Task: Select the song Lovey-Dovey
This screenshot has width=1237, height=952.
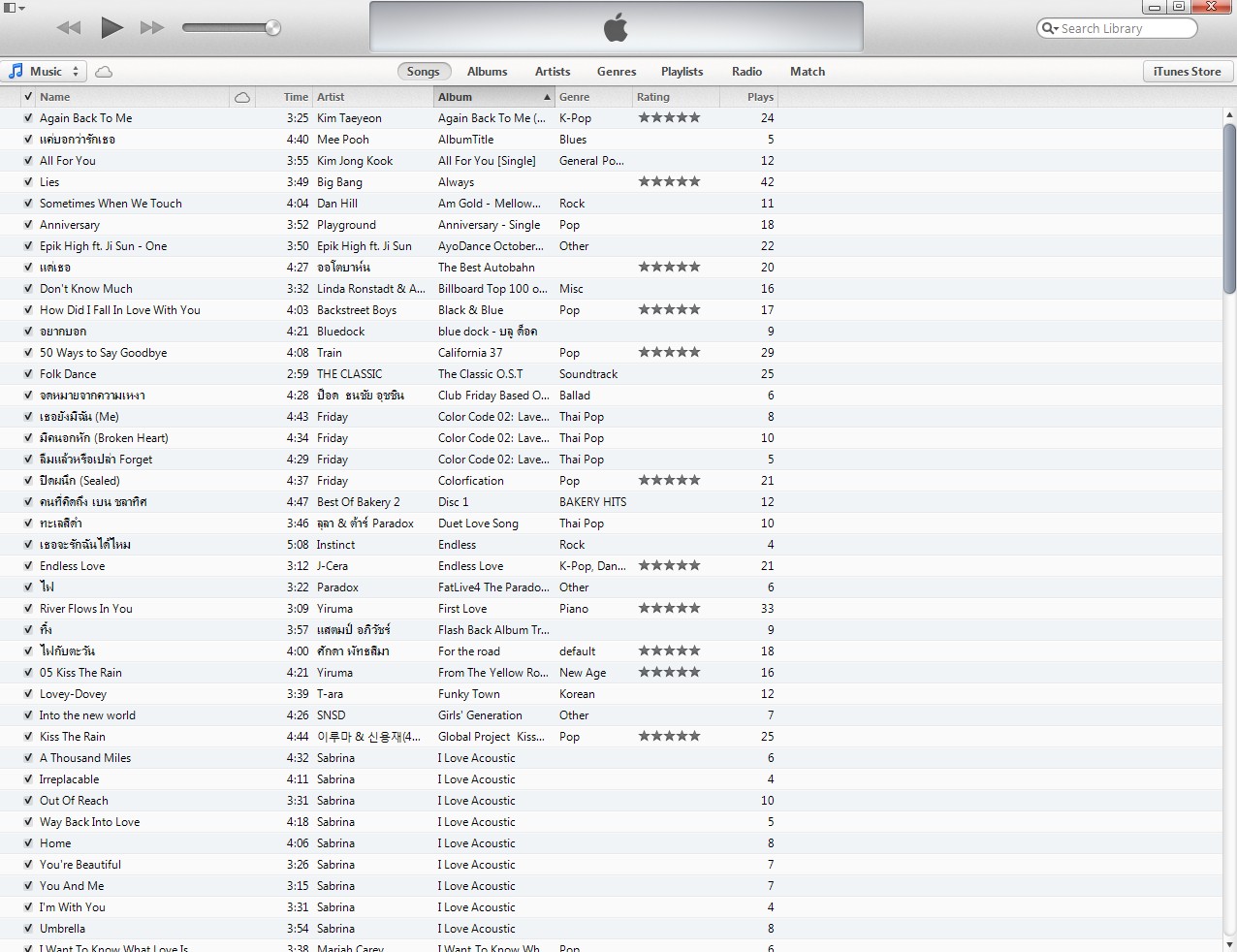Action: (73, 694)
